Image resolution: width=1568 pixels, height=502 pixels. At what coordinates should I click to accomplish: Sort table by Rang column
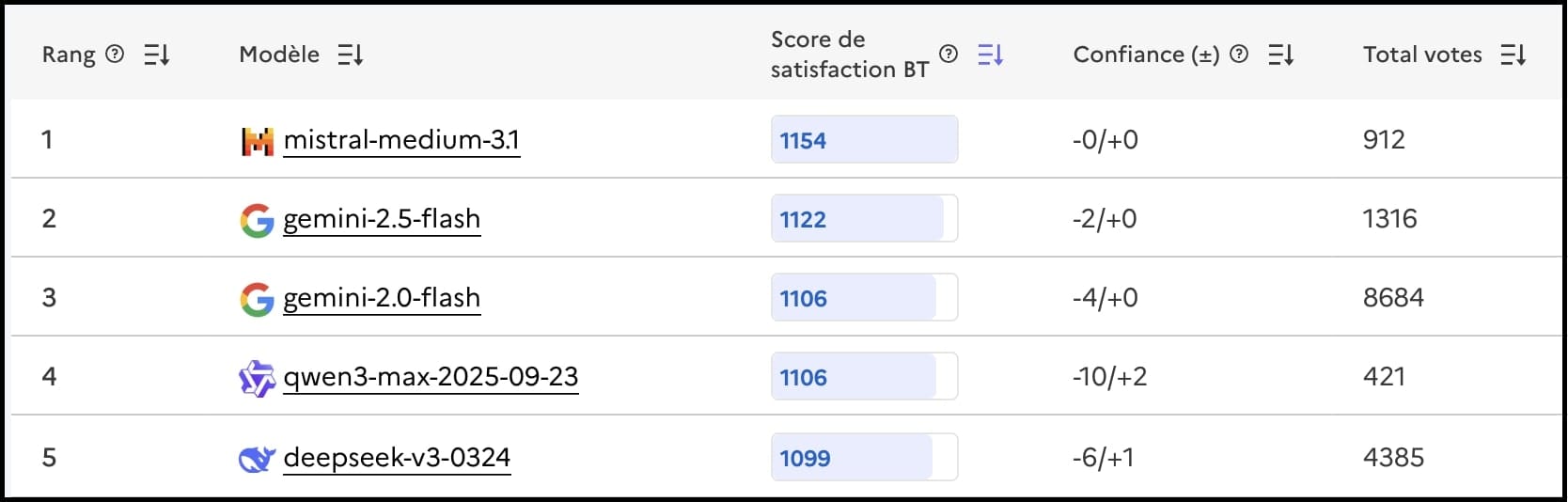[x=157, y=55]
